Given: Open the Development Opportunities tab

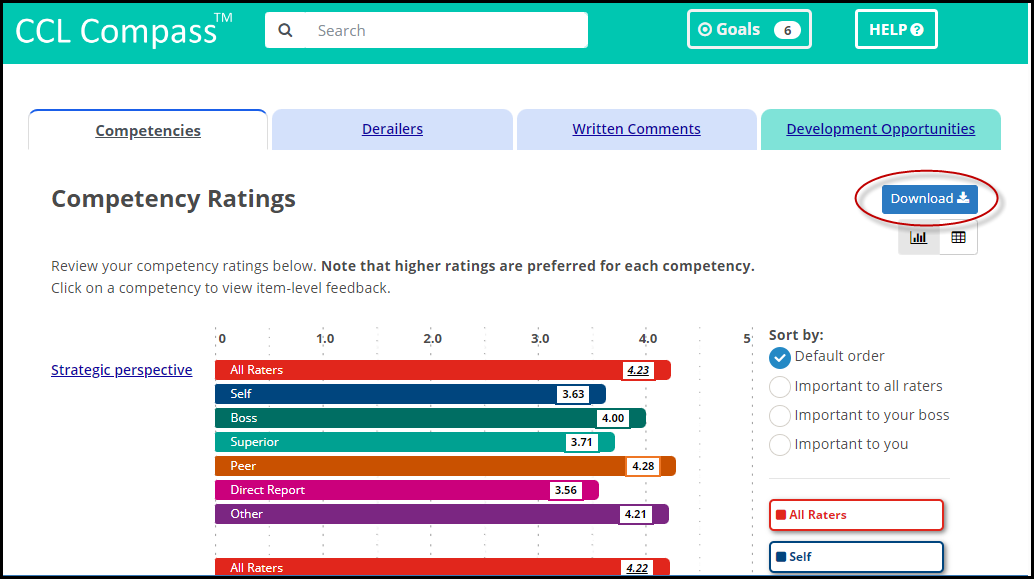Looking at the screenshot, I should tap(880, 128).
